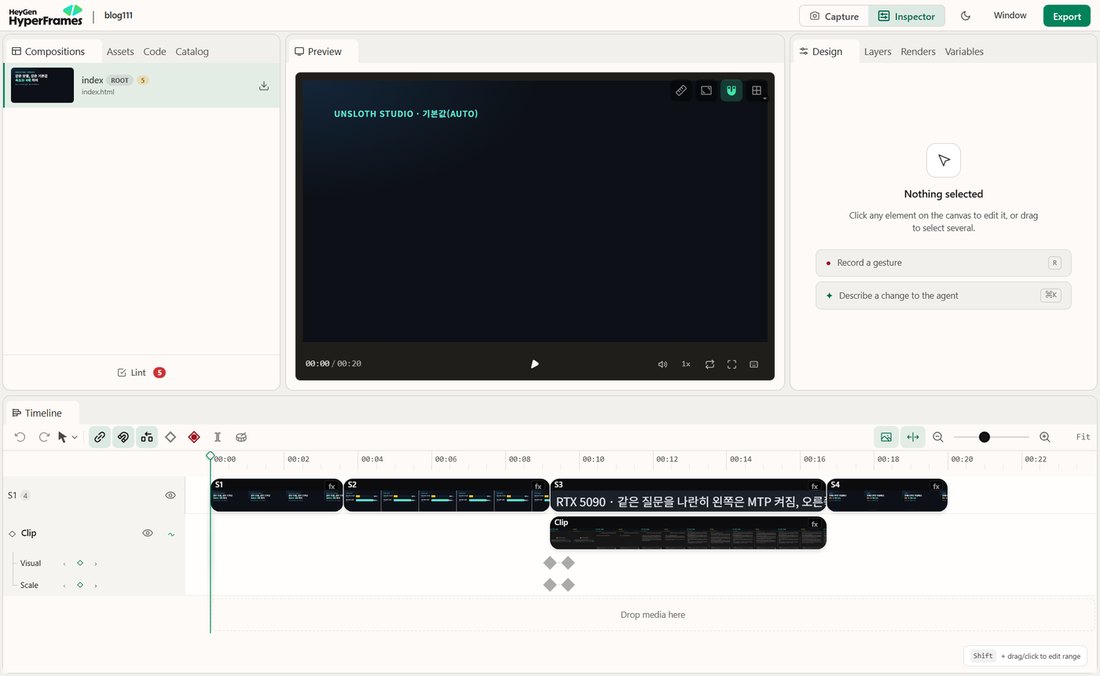Switch to dark mode moon icon
The width and height of the screenshot is (1100, 676).
click(x=965, y=15)
